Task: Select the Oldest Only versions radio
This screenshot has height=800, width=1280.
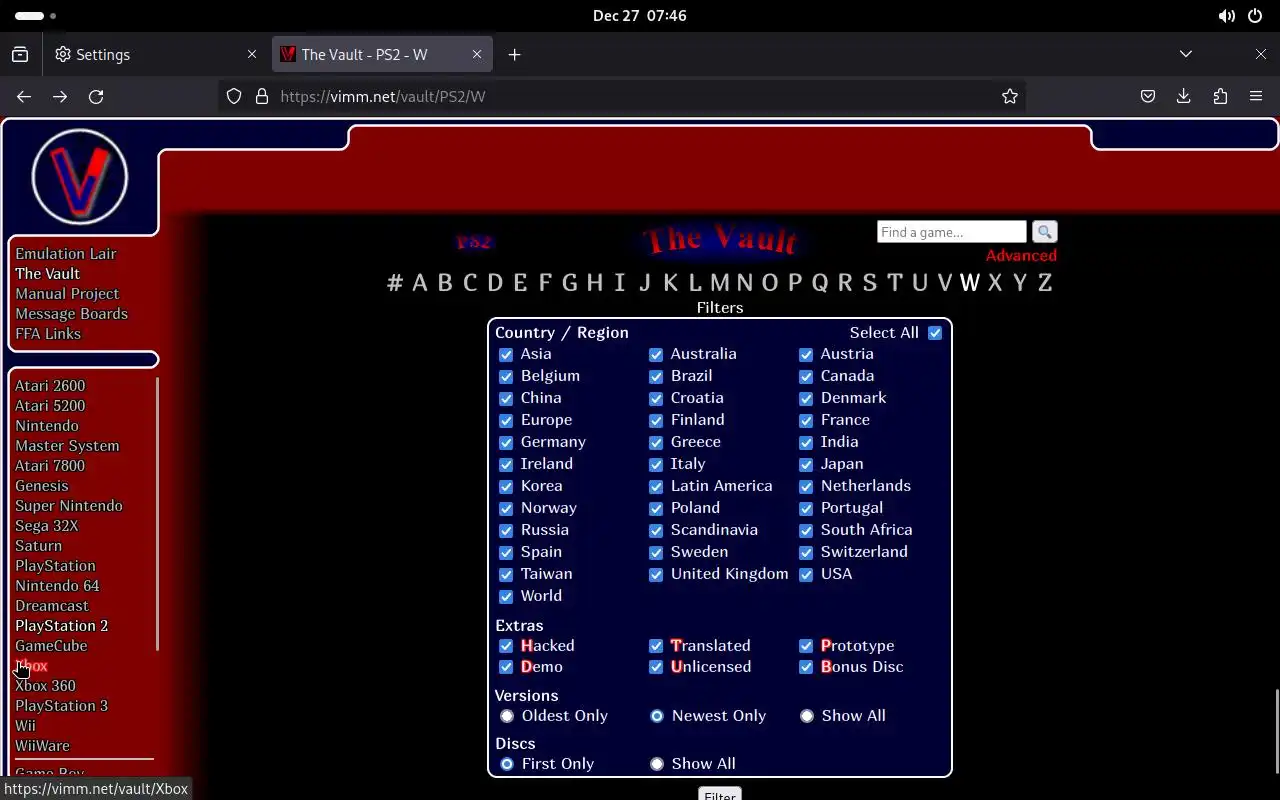Action: tap(507, 716)
